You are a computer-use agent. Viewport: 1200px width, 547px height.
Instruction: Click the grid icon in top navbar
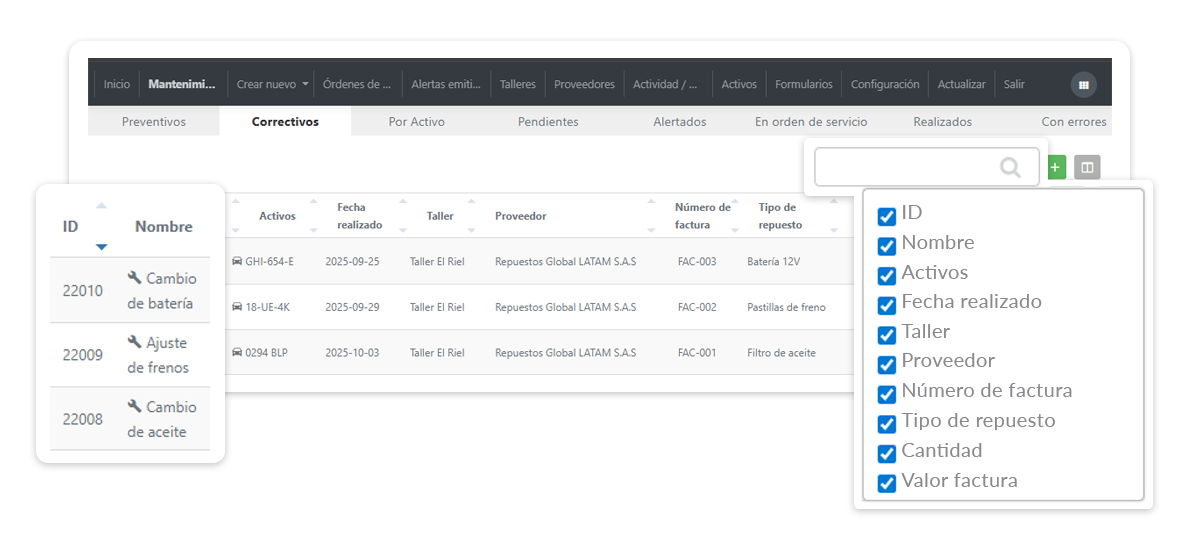pos(1083,85)
